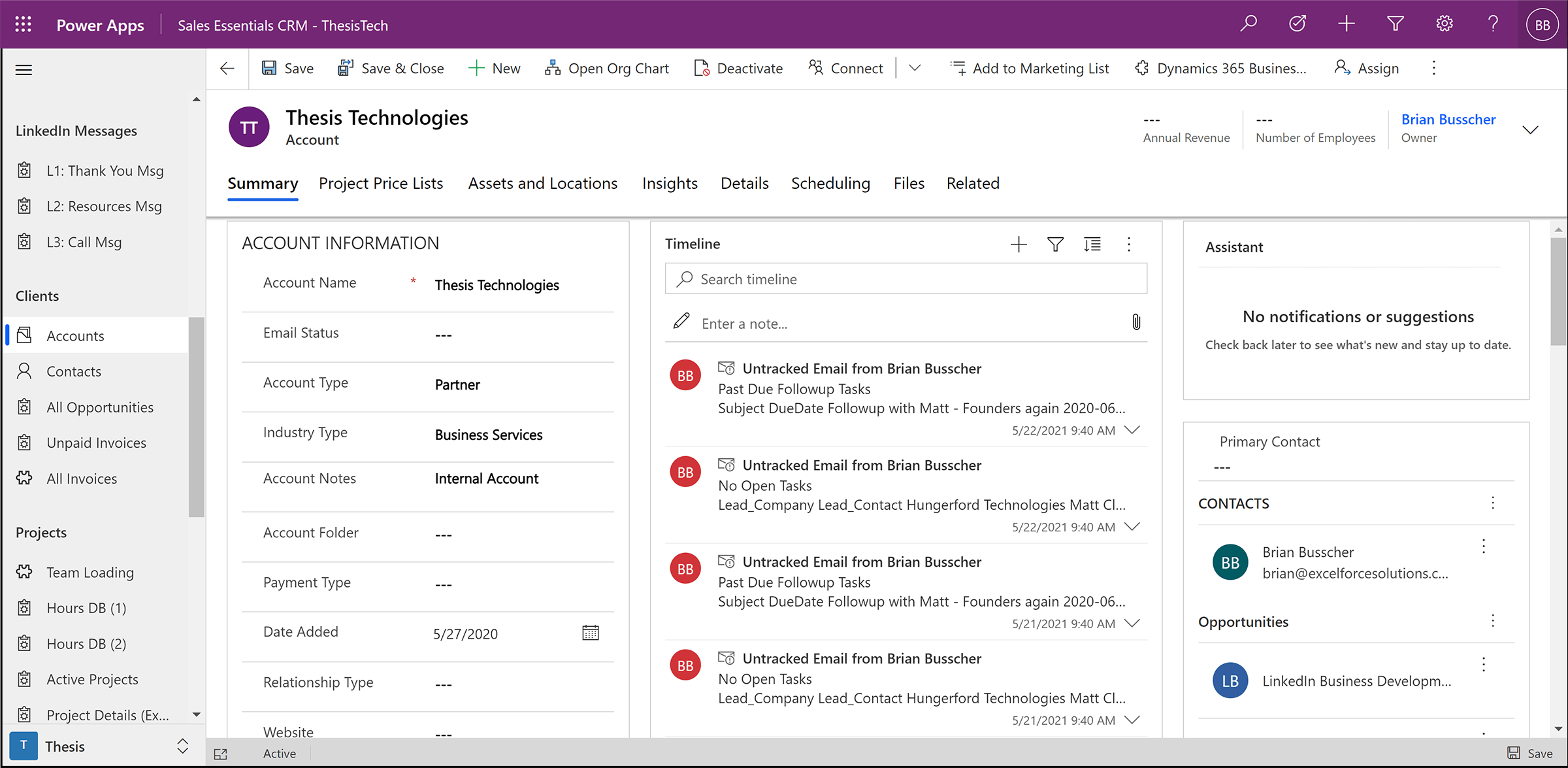The height and width of the screenshot is (768, 1568).
Task: Add a new timeline record with plus
Action: [1019, 244]
